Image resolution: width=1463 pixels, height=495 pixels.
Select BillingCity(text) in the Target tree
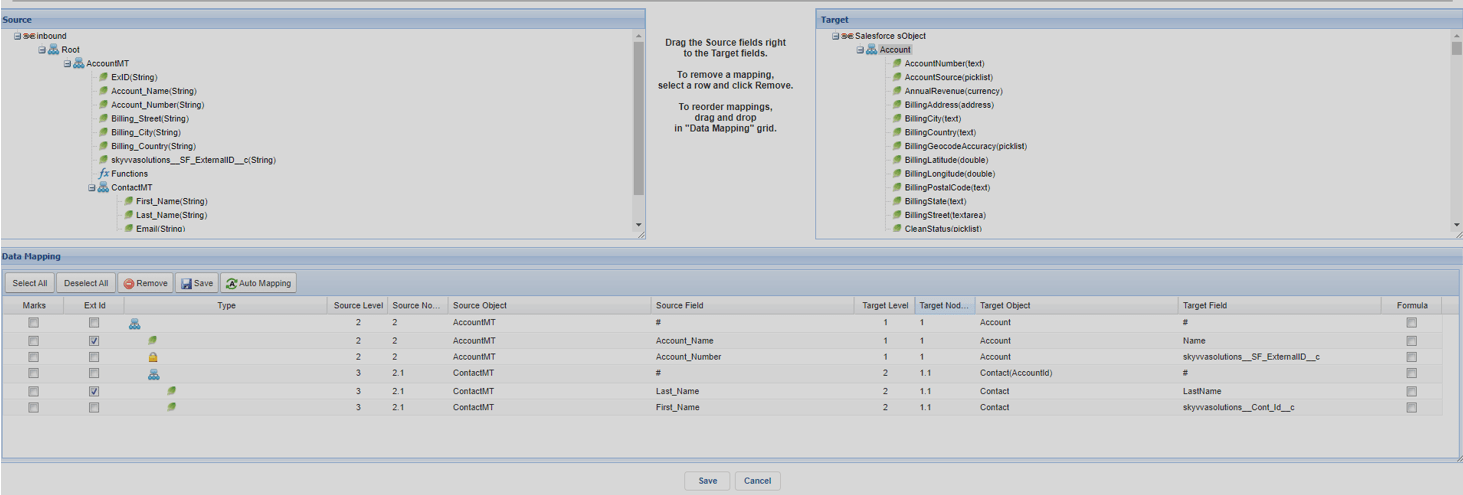tap(932, 119)
